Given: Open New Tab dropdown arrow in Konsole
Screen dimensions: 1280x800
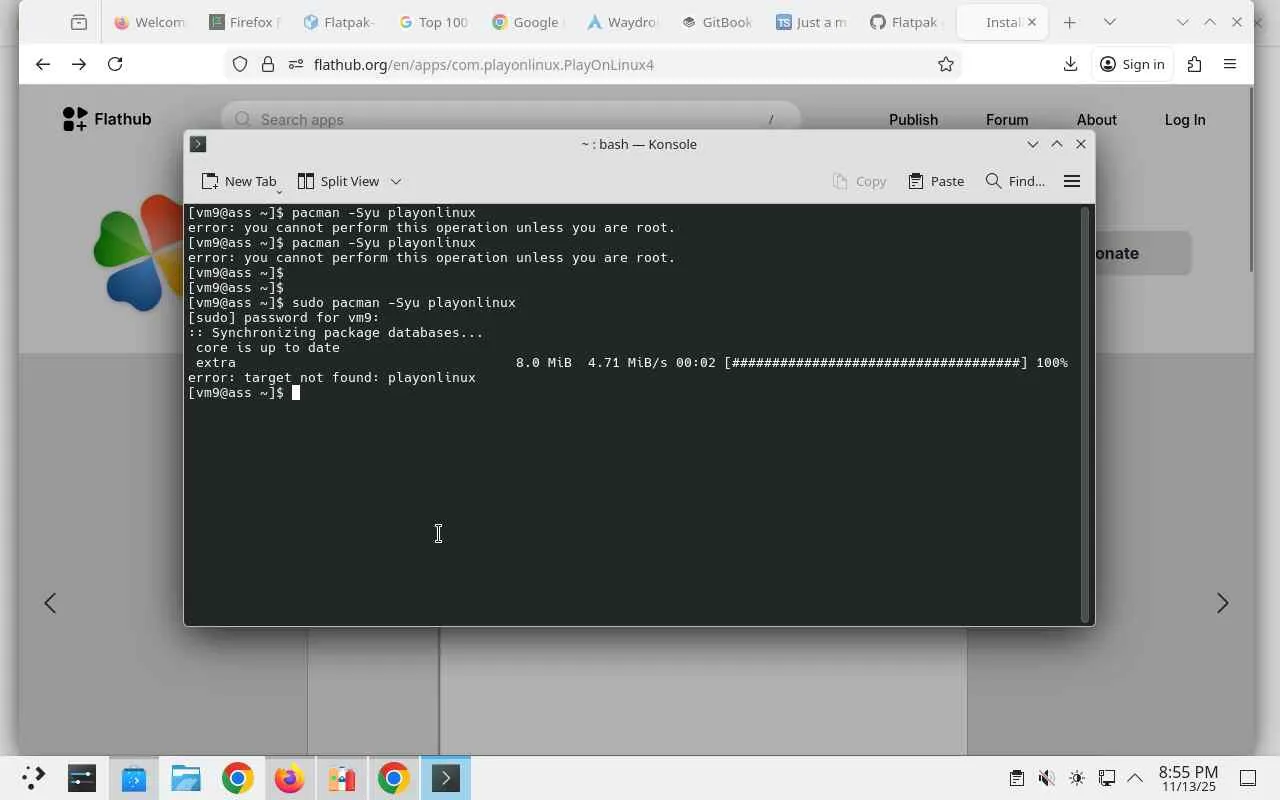Looking at the screenshot, I should pyautogui.click(x=279, y=190).
